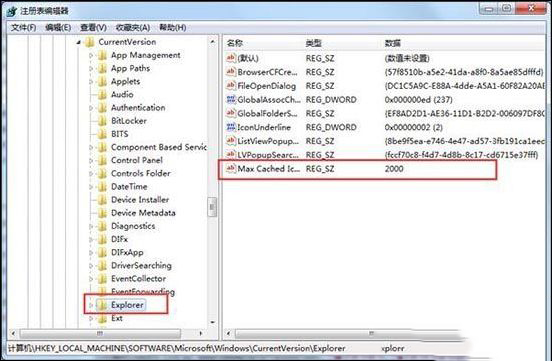The height and width of the screenshot is (361, 552).
Task: Select the BrowserCFCre... string value icon
Action: click(231, 72)
